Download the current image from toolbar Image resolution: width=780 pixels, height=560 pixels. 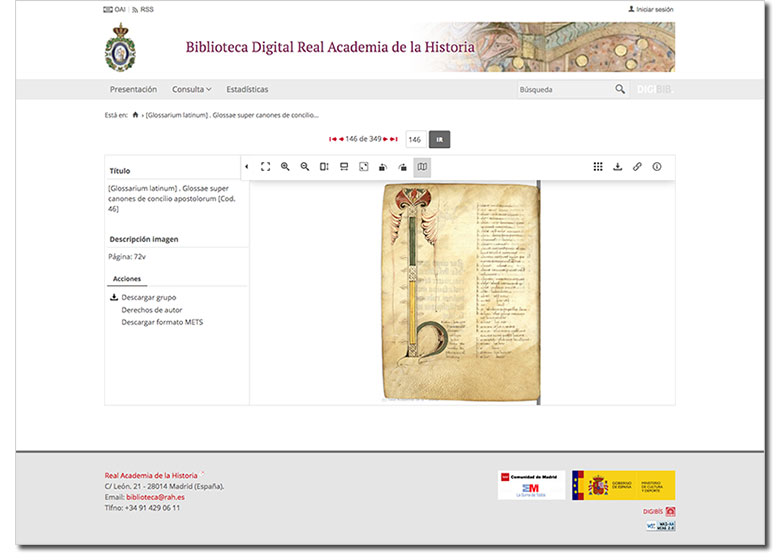pos(617,167)
